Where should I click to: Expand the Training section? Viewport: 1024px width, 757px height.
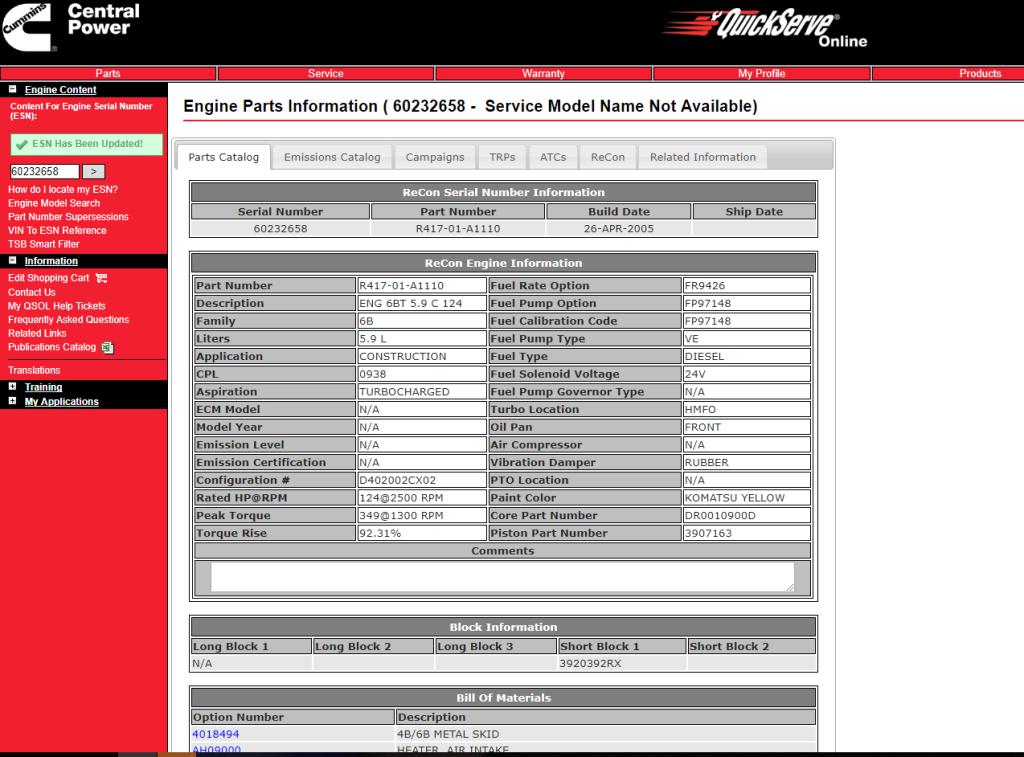13,387
